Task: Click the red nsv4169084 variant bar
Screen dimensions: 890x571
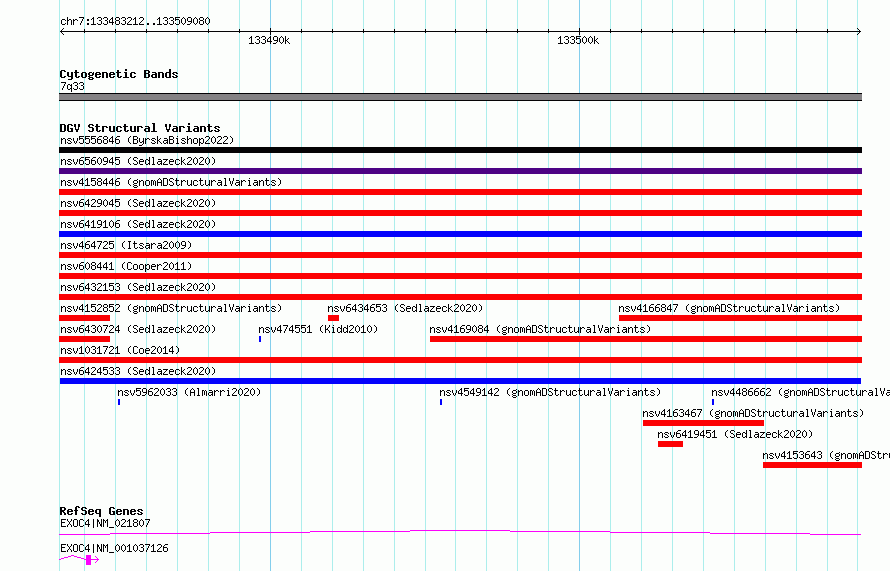Action: (x=646, y=339)
